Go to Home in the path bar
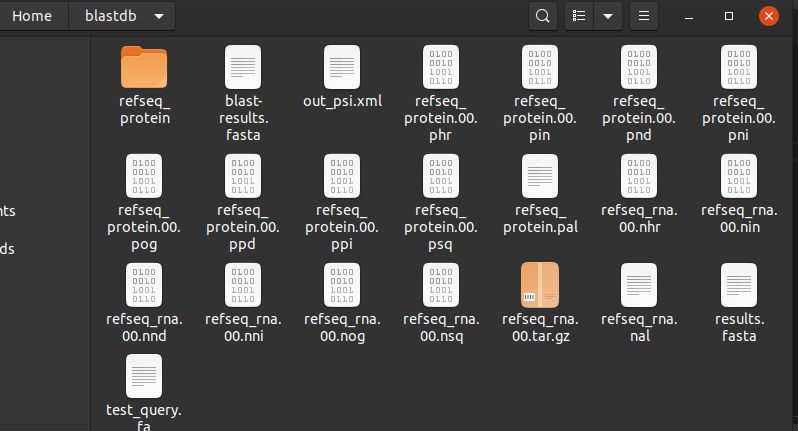The height and width of the screenshot is (431, 798). coord(32,16)
